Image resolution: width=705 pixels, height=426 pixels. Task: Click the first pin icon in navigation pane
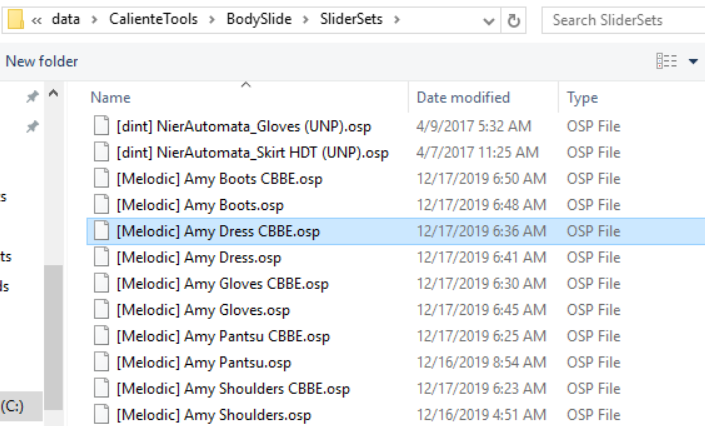[32, 96]
